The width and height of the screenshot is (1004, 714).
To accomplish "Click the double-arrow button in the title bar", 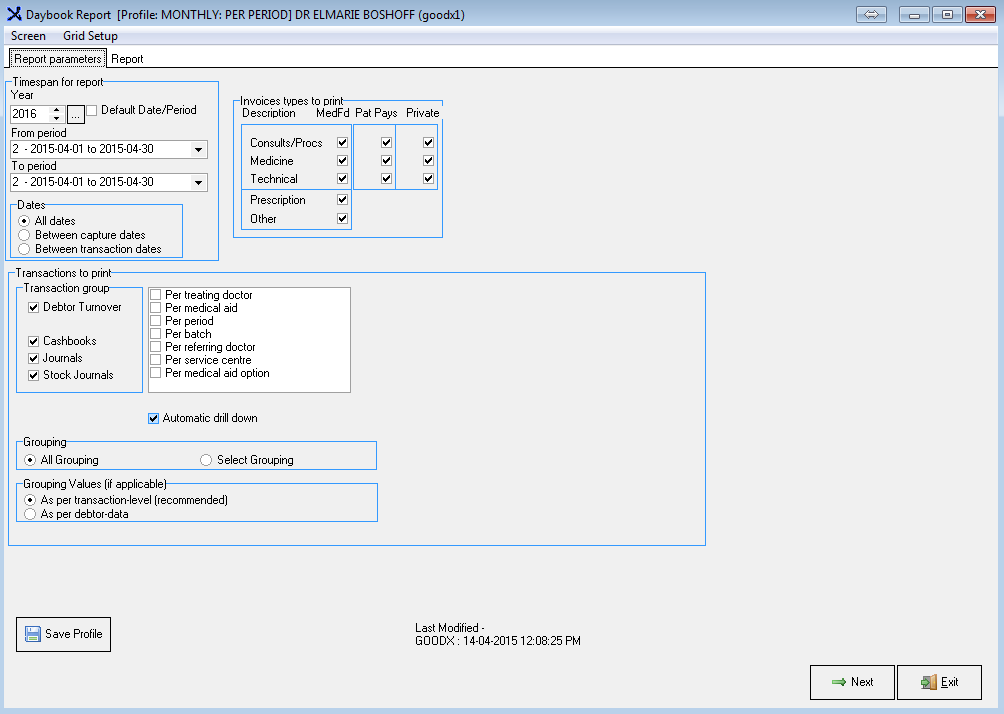I will [x=871, y=15].
